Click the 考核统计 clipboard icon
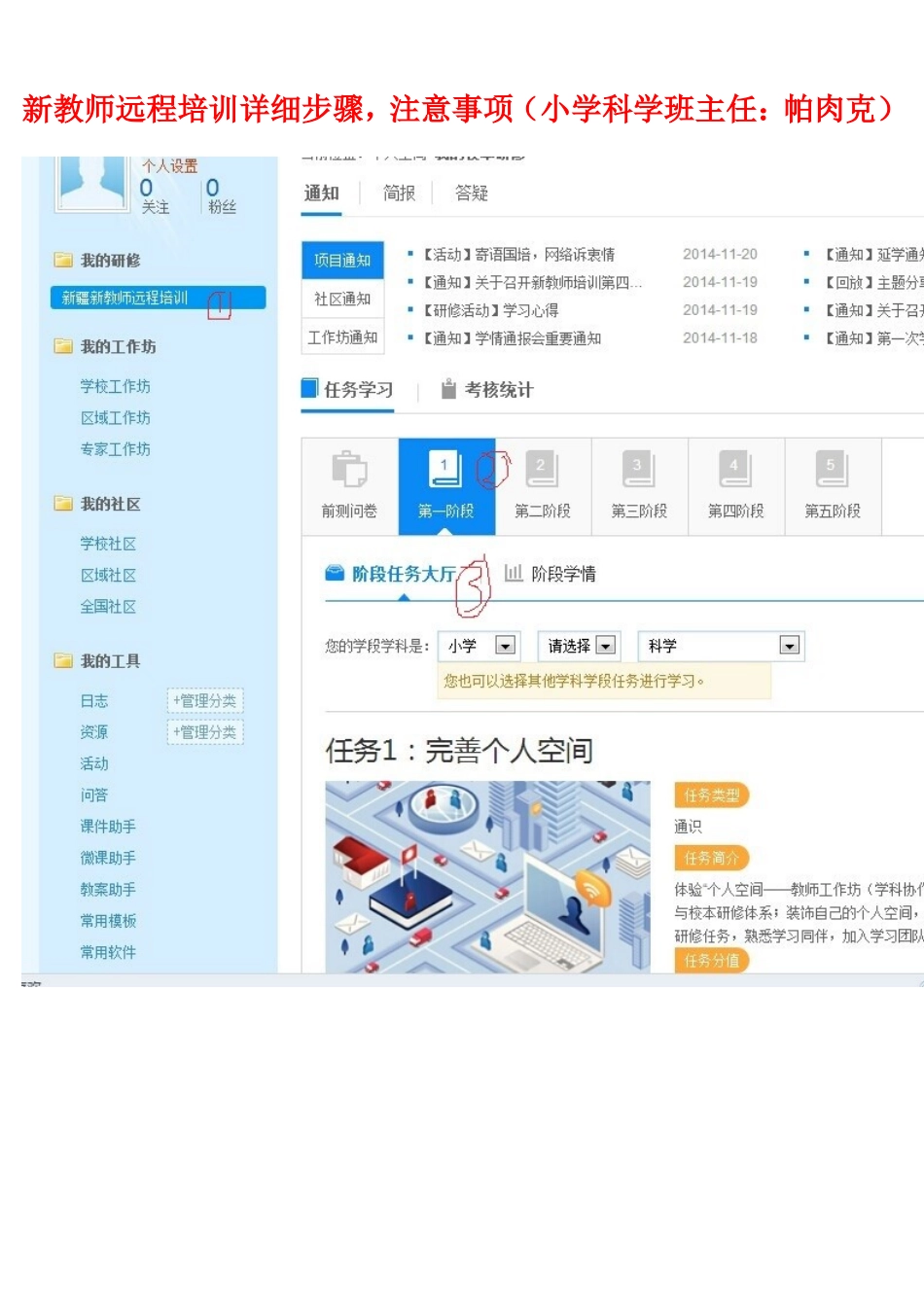This screenshot has width=924, height=1307. point(448,390)
